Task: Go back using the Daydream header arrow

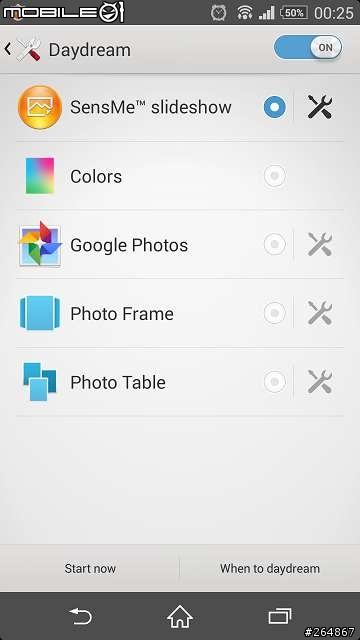Action: tap(8, 49)
